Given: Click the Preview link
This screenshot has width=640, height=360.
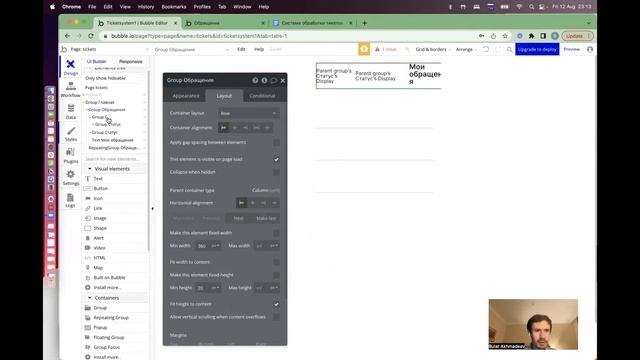Looking at the screenshot, I should [571, 49].
